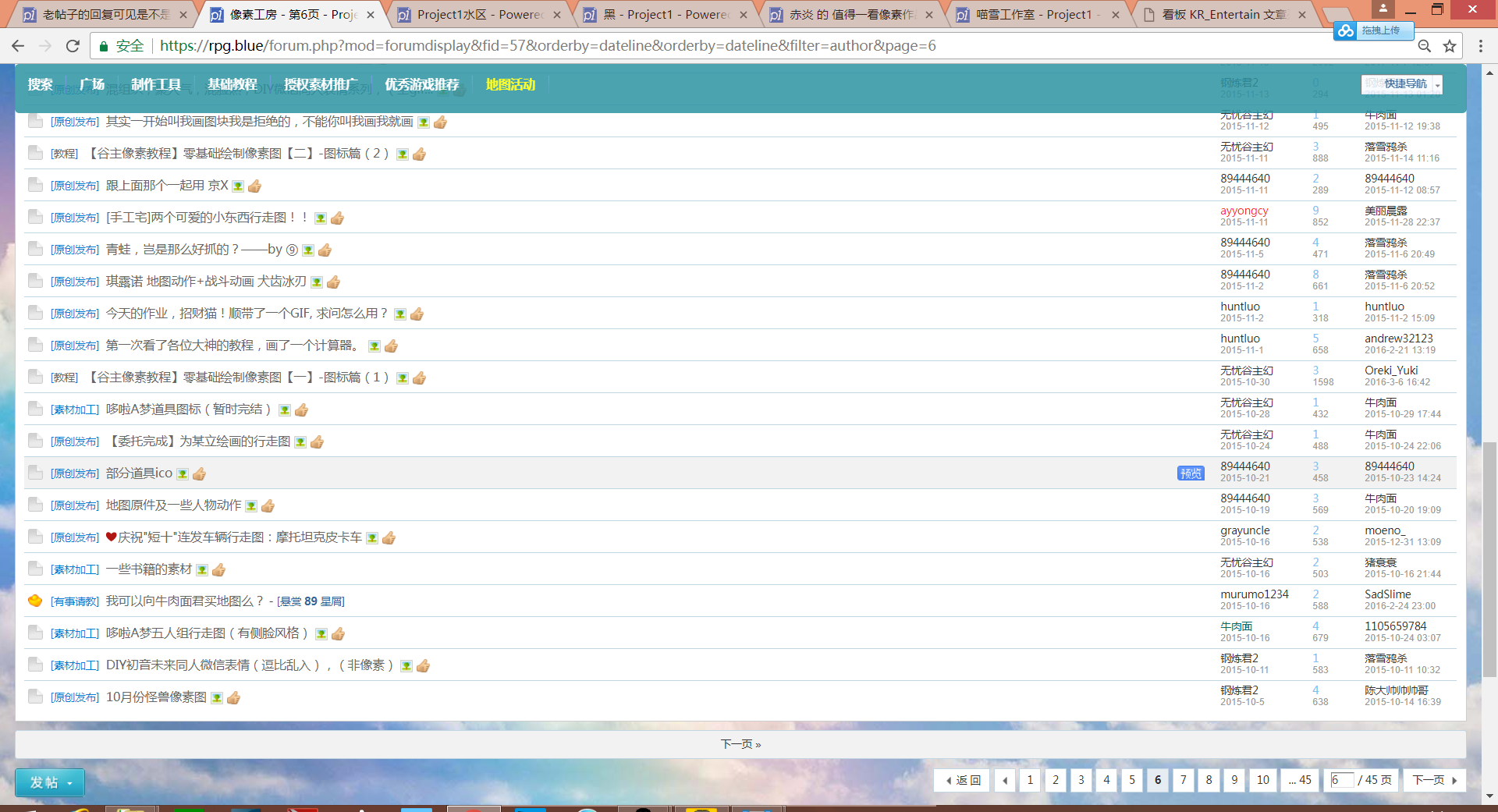Open last poster andrew32123 profile

pos(1399,338)
